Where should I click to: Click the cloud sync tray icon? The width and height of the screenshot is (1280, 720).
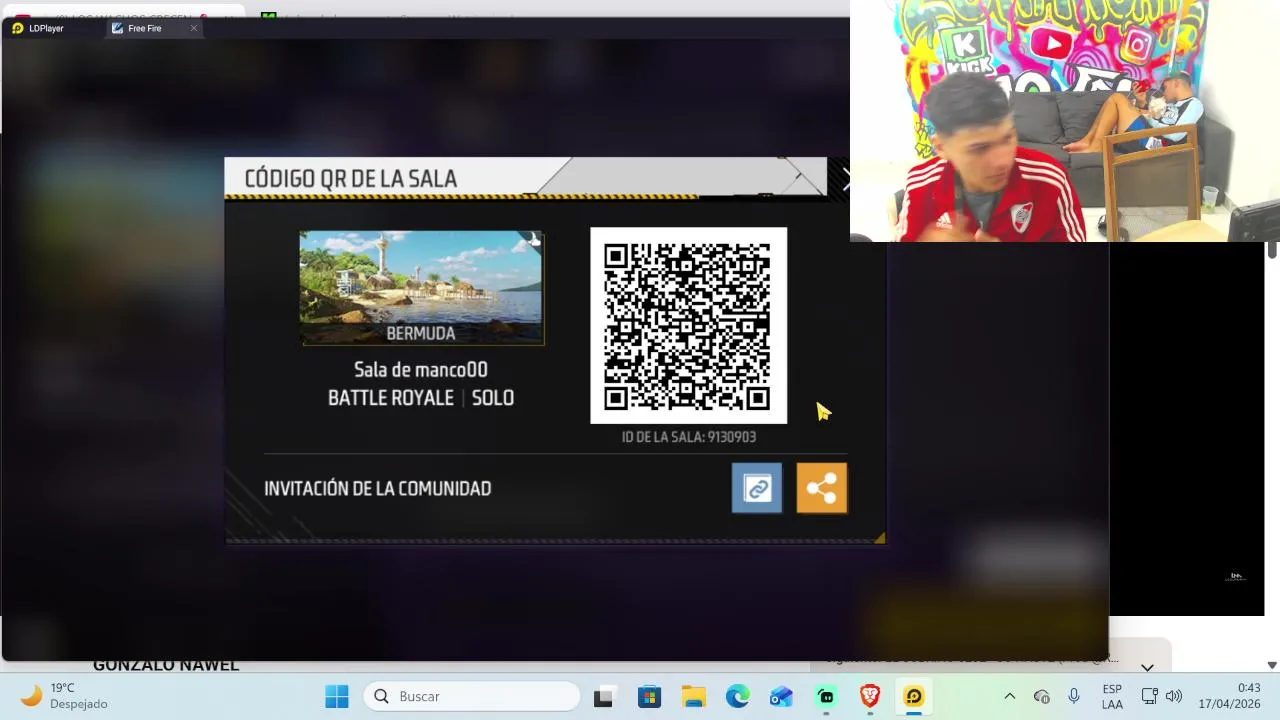tap(1041, 696)
